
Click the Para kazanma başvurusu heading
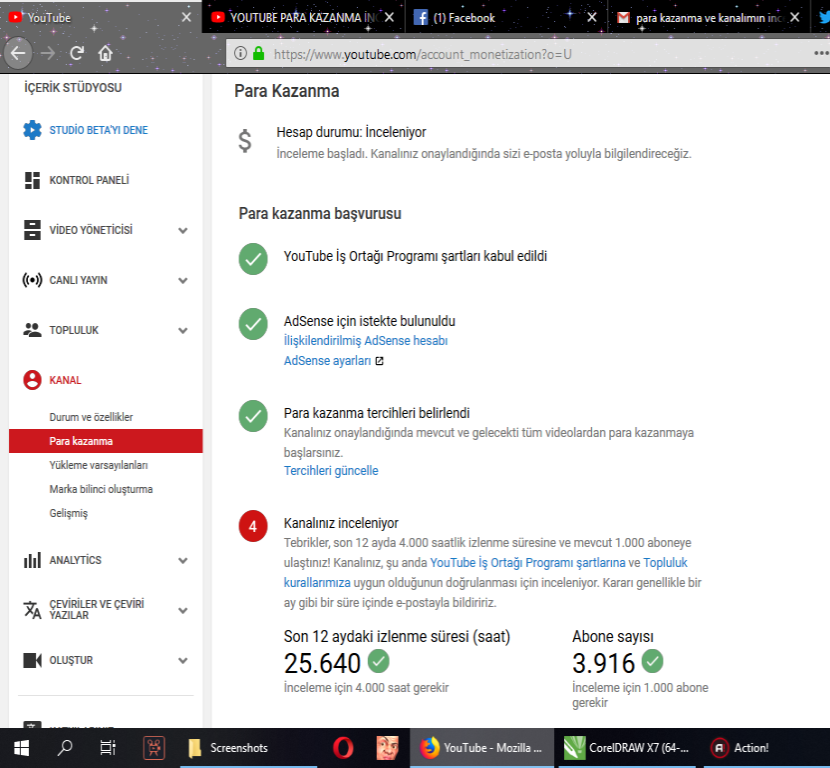(x=320, y=214)
